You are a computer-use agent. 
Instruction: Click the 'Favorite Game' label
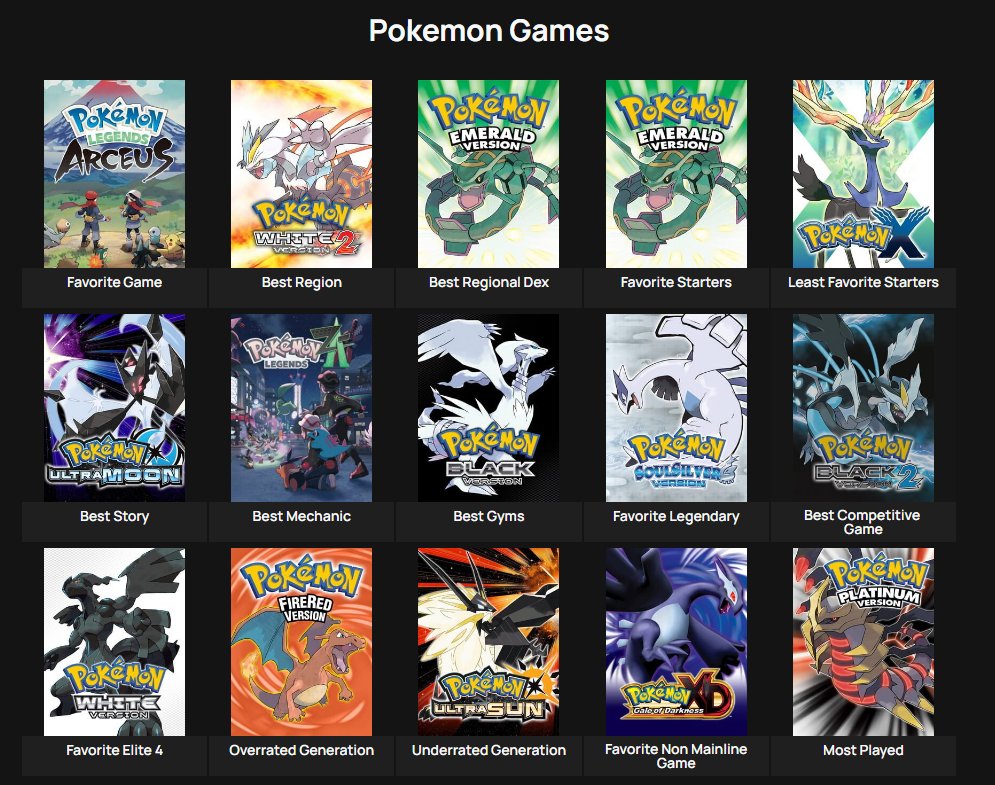pyautogui.click(x=114, y=282)
